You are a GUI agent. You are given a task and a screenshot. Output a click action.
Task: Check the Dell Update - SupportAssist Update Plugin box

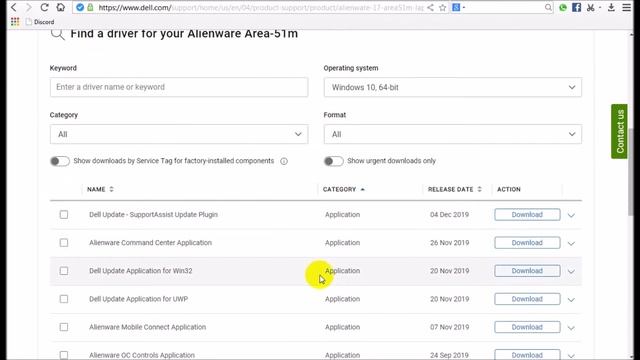coord(64,214)
